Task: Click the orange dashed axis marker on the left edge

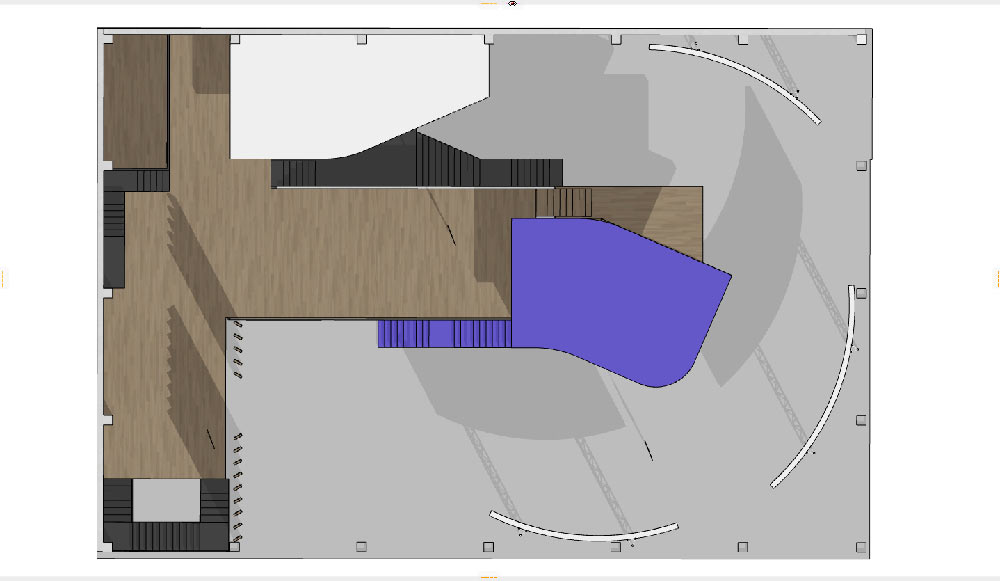Action: [3, 278]
